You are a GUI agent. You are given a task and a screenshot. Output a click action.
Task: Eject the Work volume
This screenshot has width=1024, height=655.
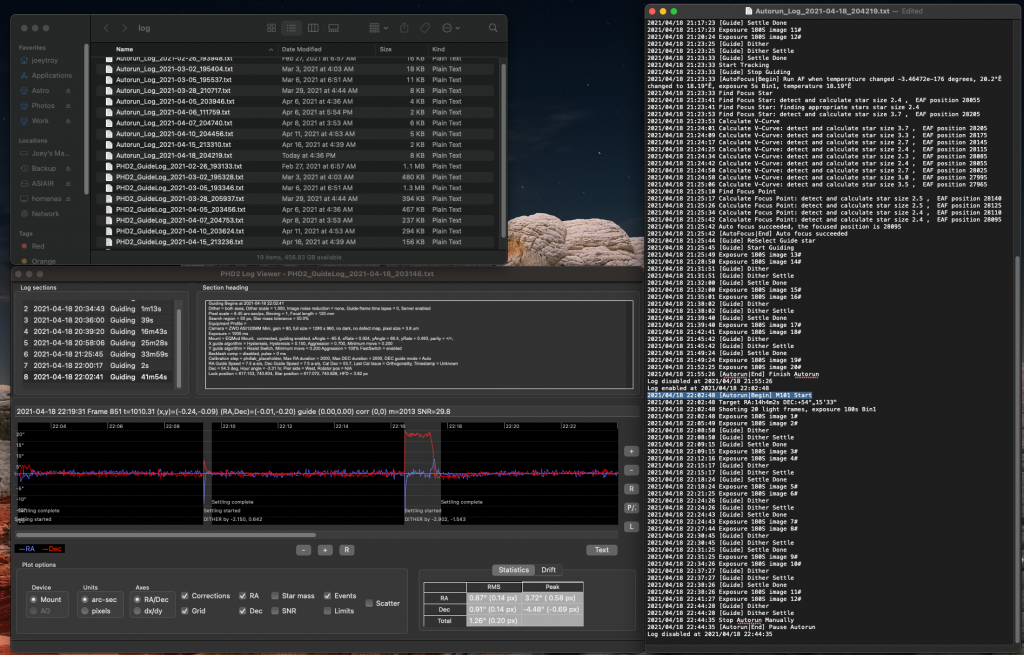68,121
